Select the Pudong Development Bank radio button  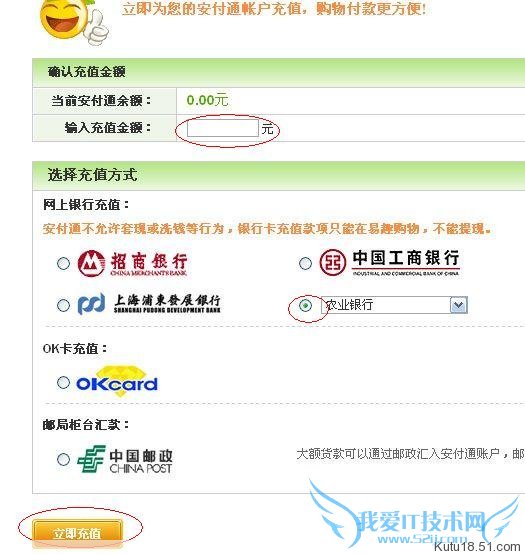[x=63, y=305]
